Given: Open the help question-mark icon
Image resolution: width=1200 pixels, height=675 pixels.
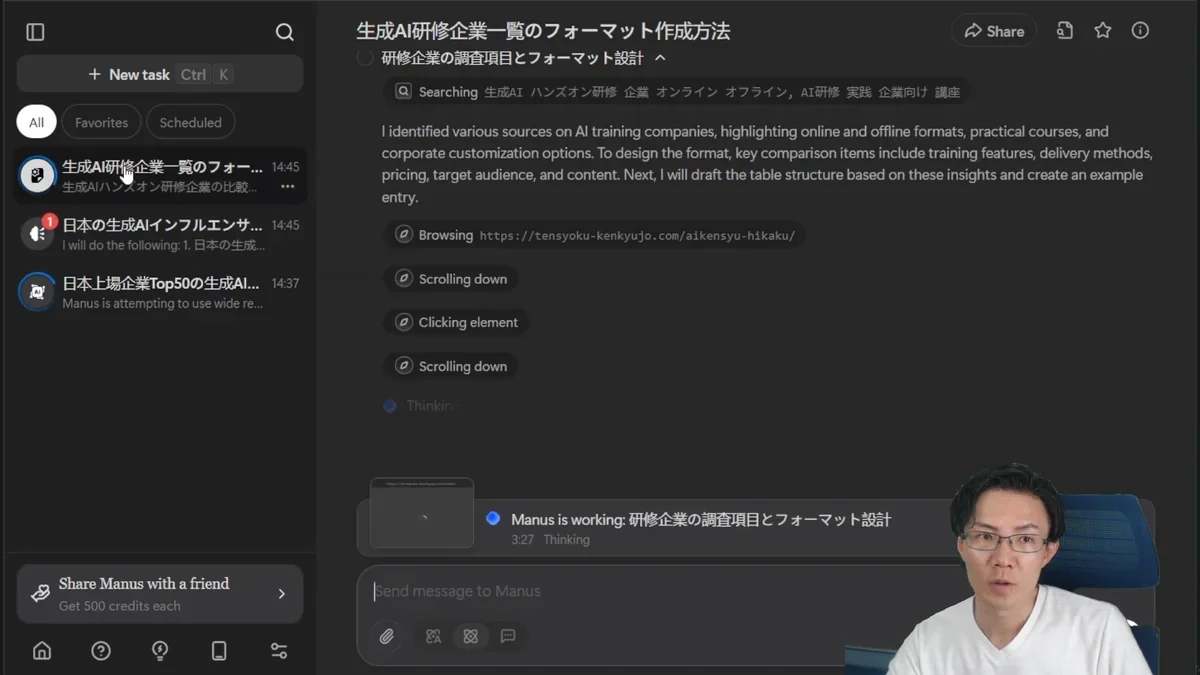Looking at the screenshot, I should pyautogui.click(x=101, y=651).
